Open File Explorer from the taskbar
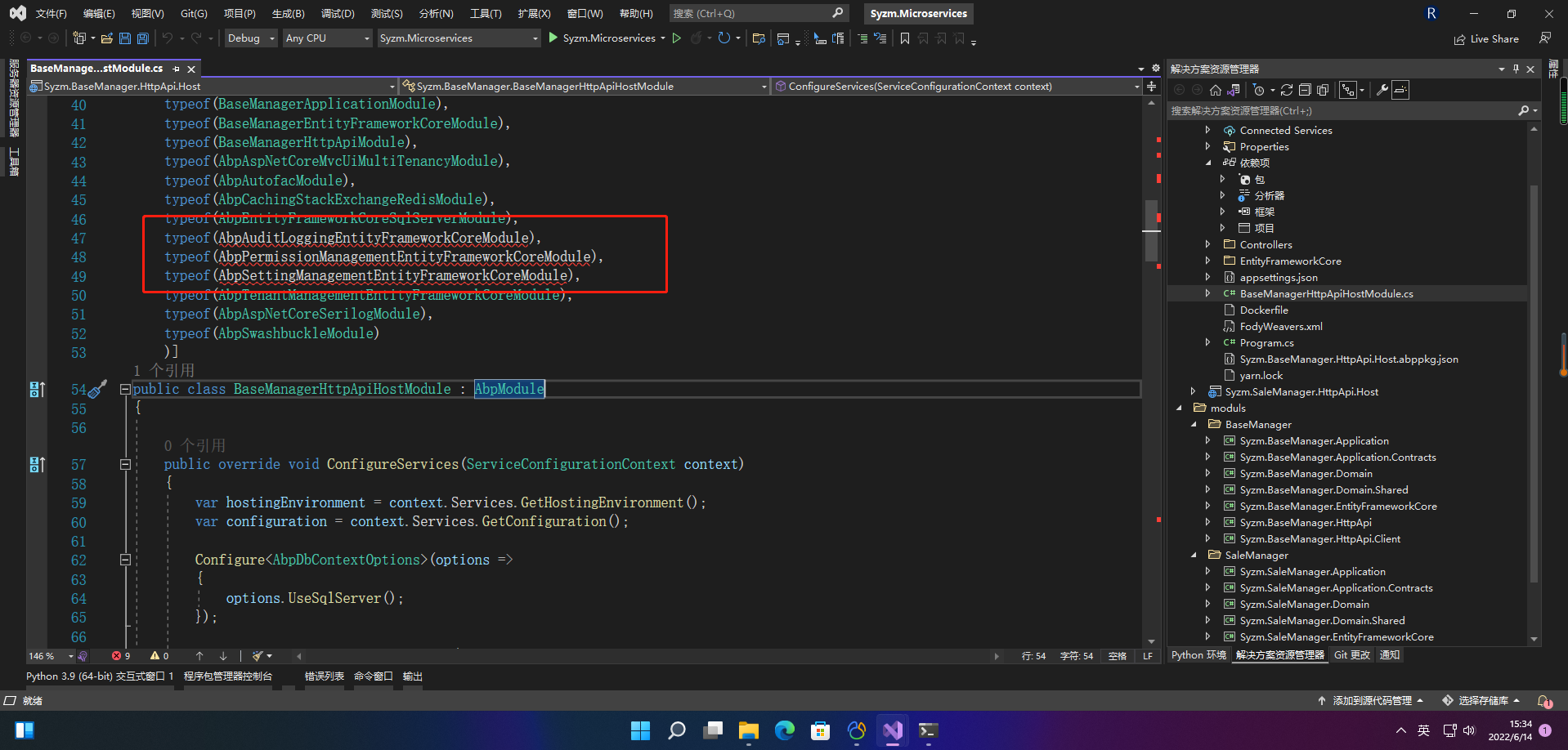The width and height of the screenshot is (1568, 750). coord(748,730)
